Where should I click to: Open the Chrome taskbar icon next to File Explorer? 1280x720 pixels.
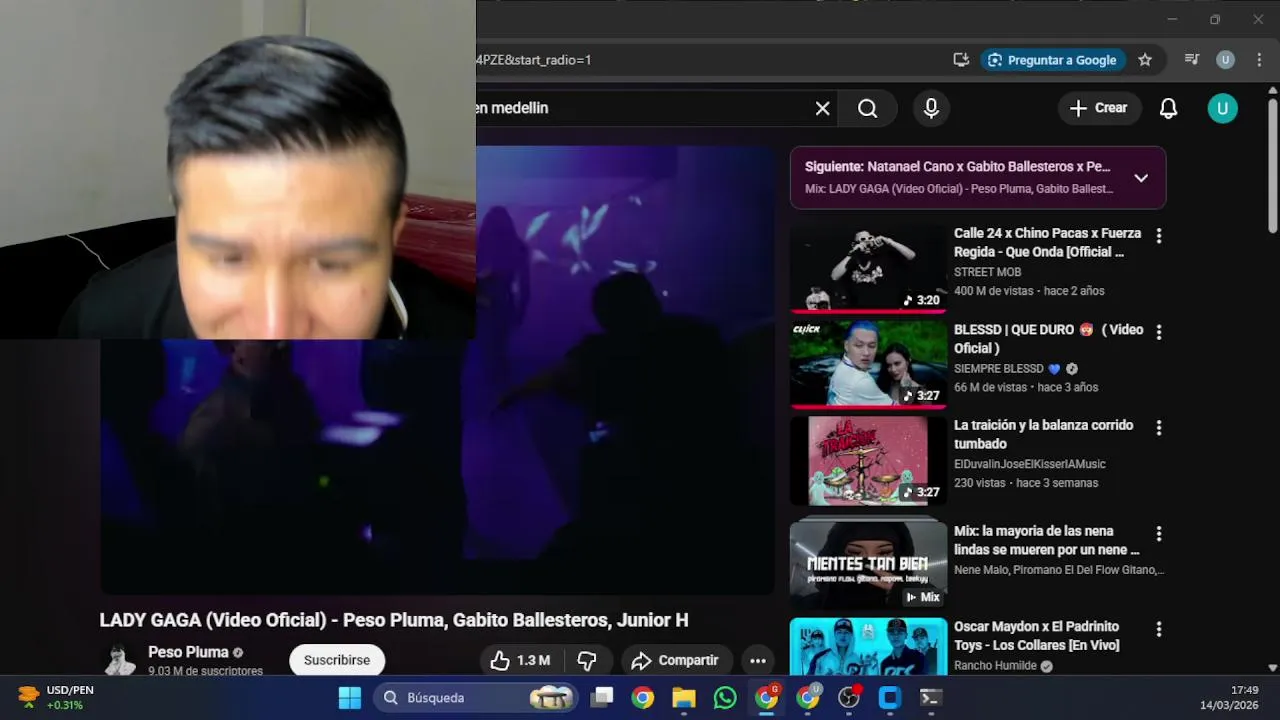(643, 698)
